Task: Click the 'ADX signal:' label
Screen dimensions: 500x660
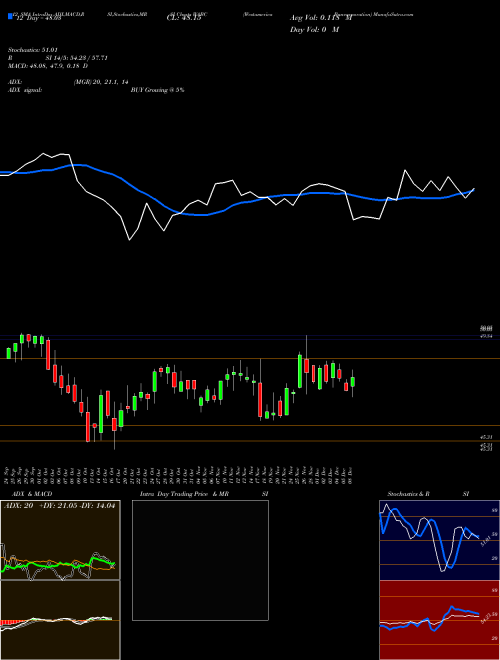Action: 24,90
